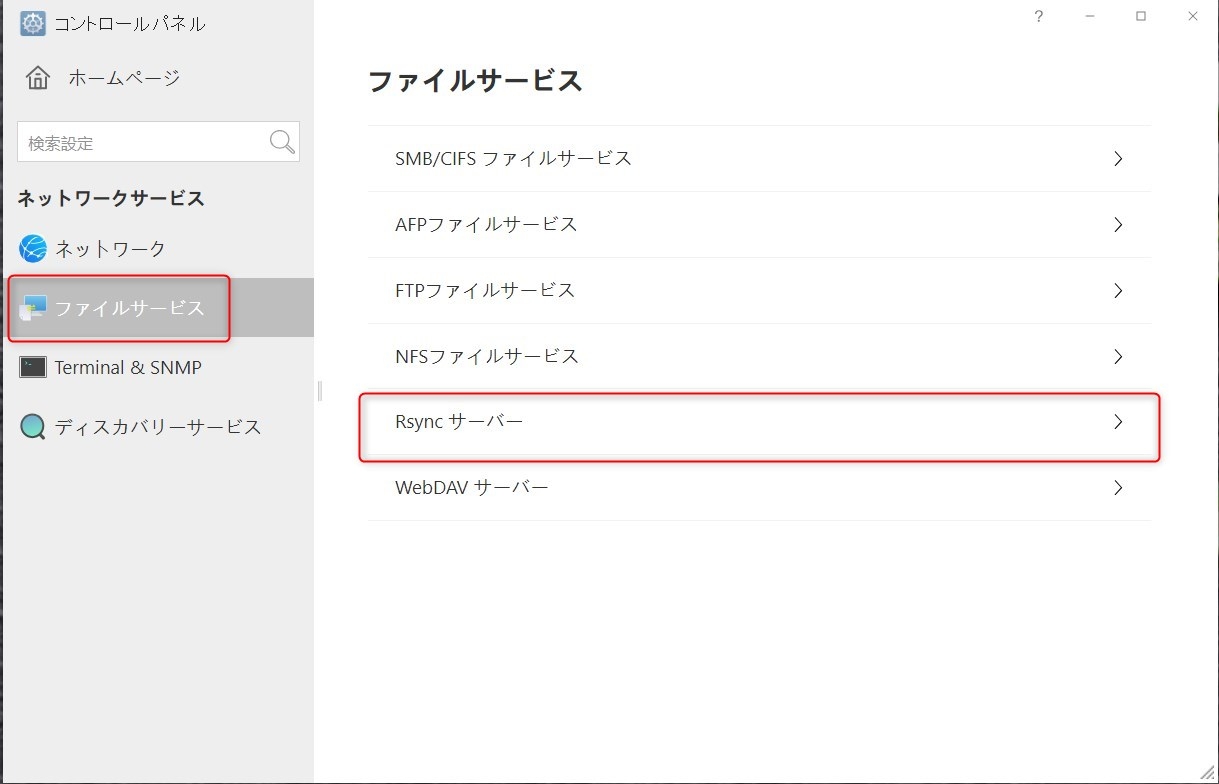The height and width of the screenshot is (784, 1219).
Task: Expand the AFP file service chevron
Action: [1118, 225]
